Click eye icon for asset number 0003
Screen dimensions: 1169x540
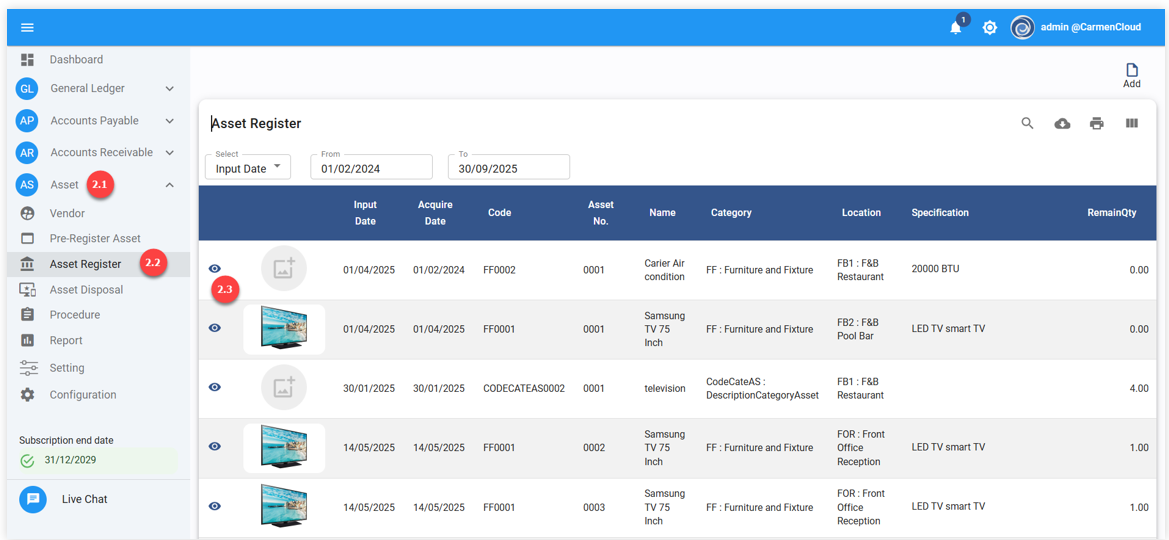215,507
